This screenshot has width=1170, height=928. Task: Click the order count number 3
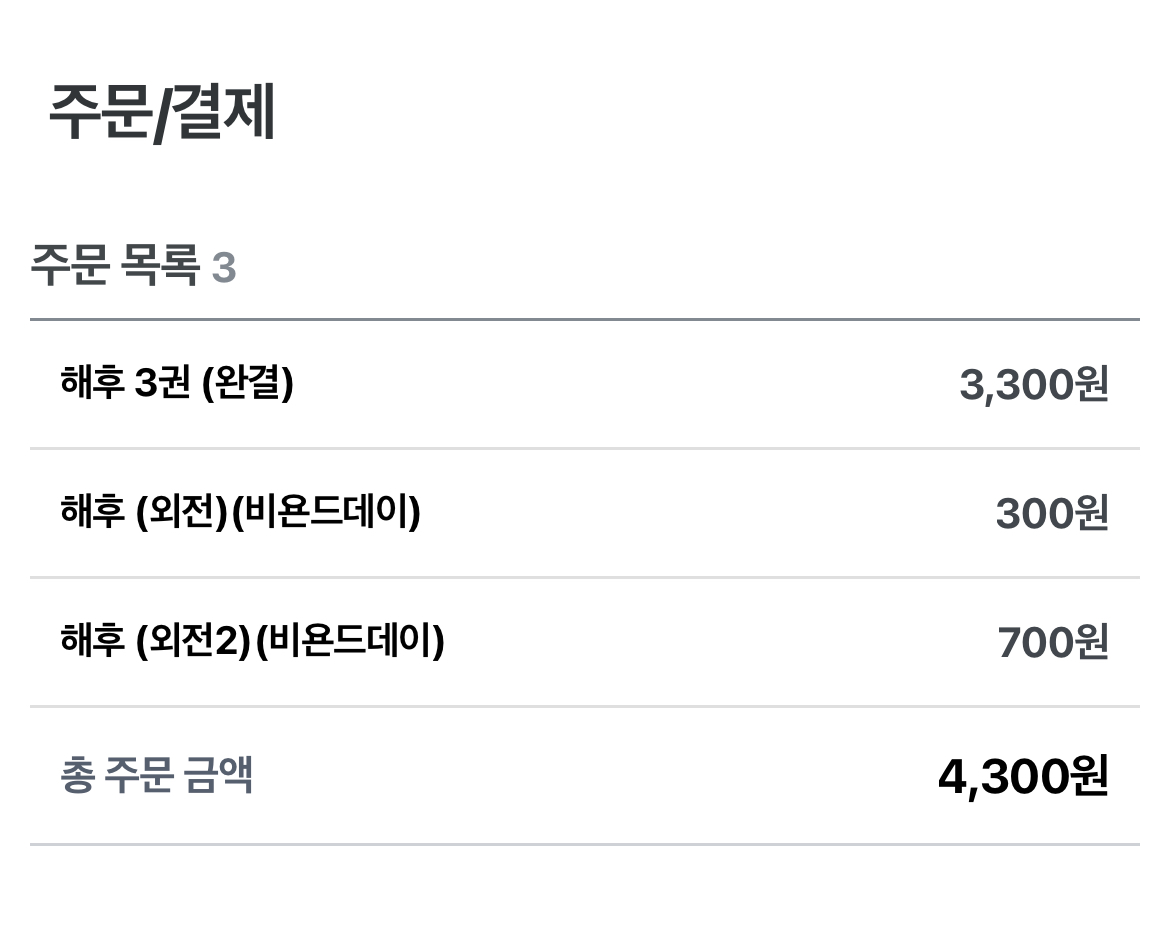pyautogui.click(x=224, y=268)
